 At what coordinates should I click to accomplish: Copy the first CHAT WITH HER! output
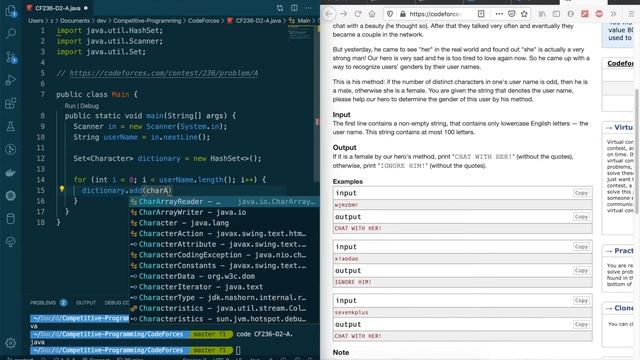point(581,217)
